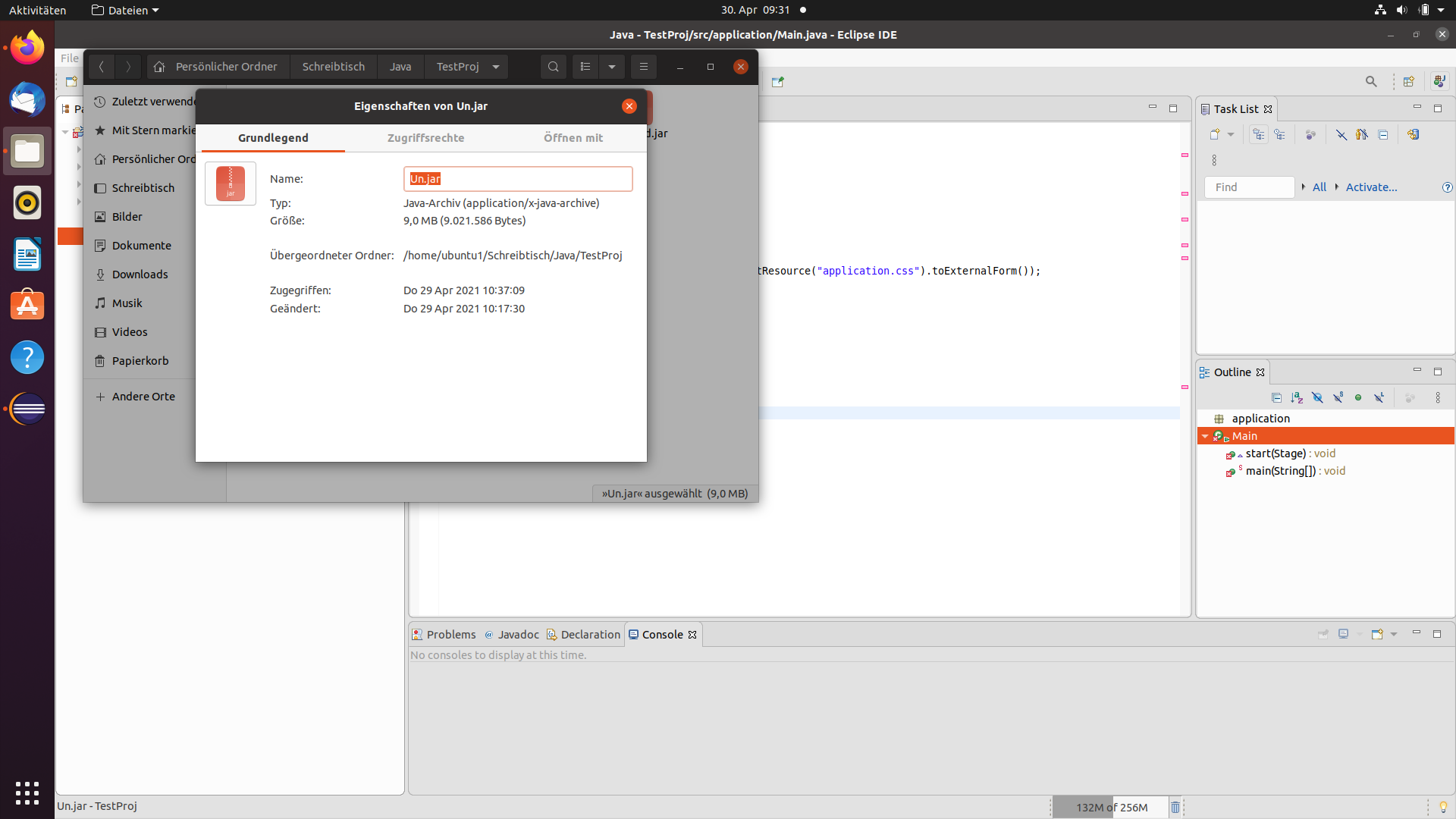This screenshot has width=1456, height=819.
Task: Open Task List view menu (three dots)
Action: click(x=1214, y=160)
